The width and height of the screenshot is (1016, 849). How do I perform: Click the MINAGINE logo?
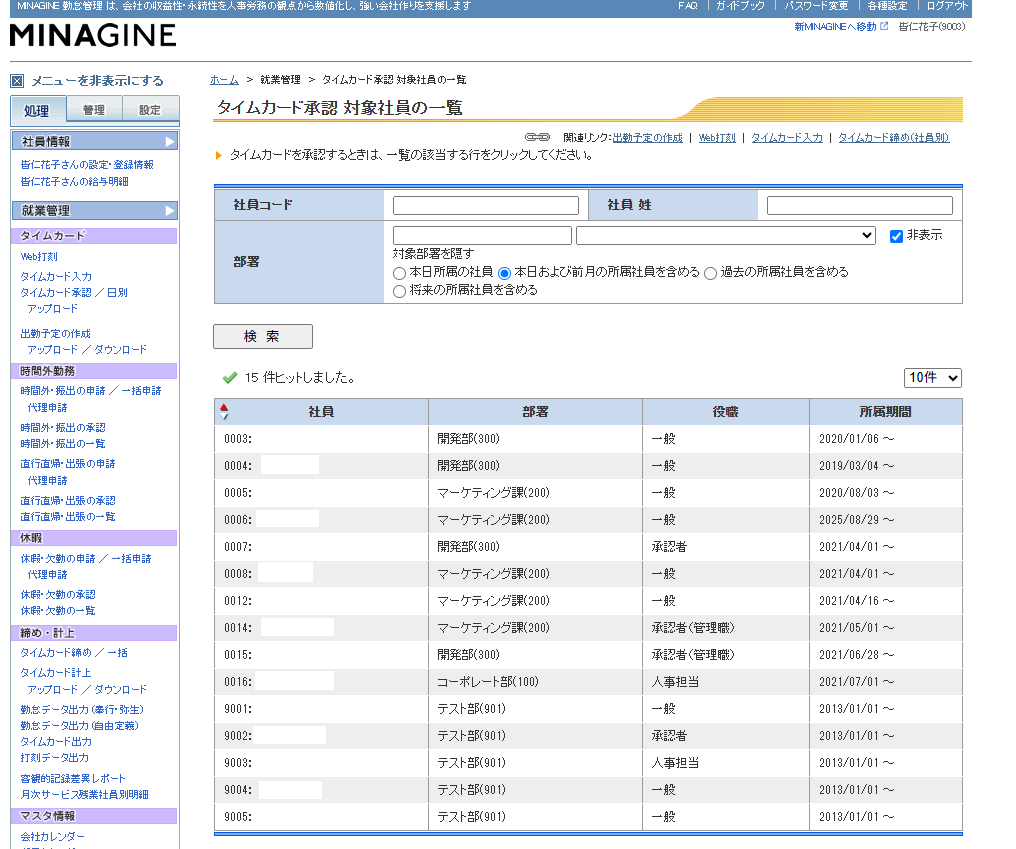(x=93, y=36)
